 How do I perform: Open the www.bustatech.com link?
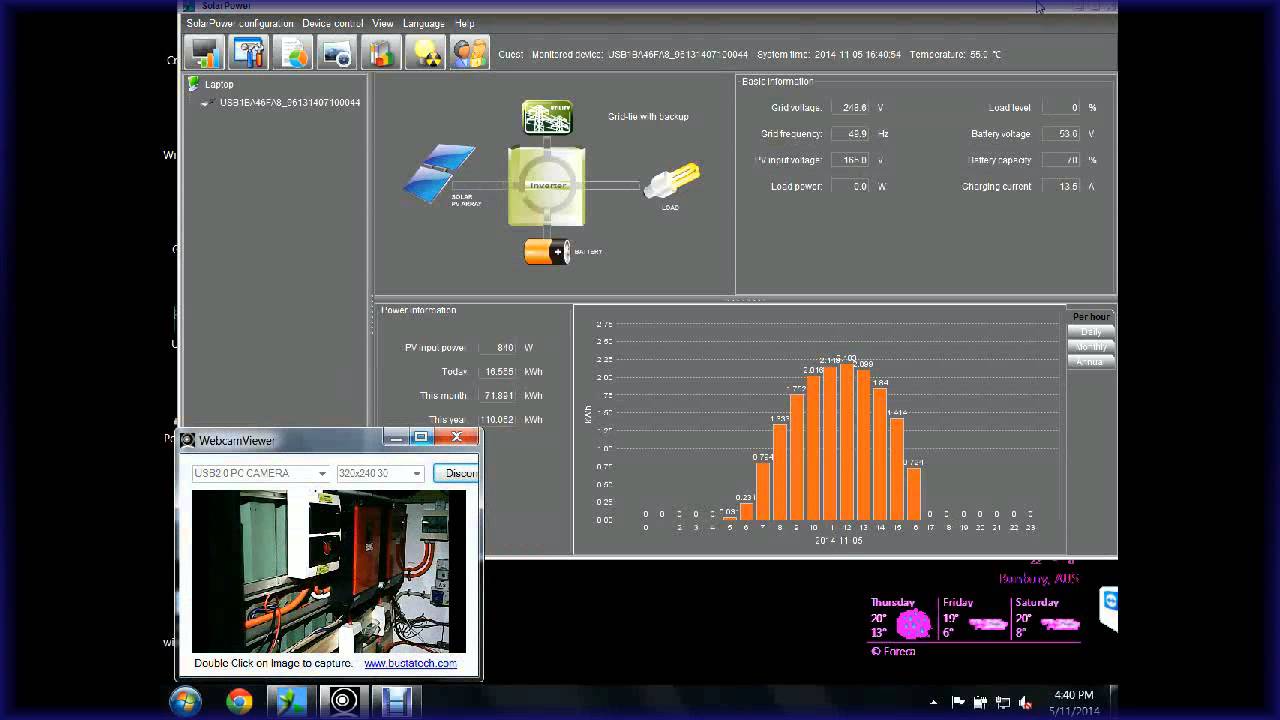tap(410, 663)
